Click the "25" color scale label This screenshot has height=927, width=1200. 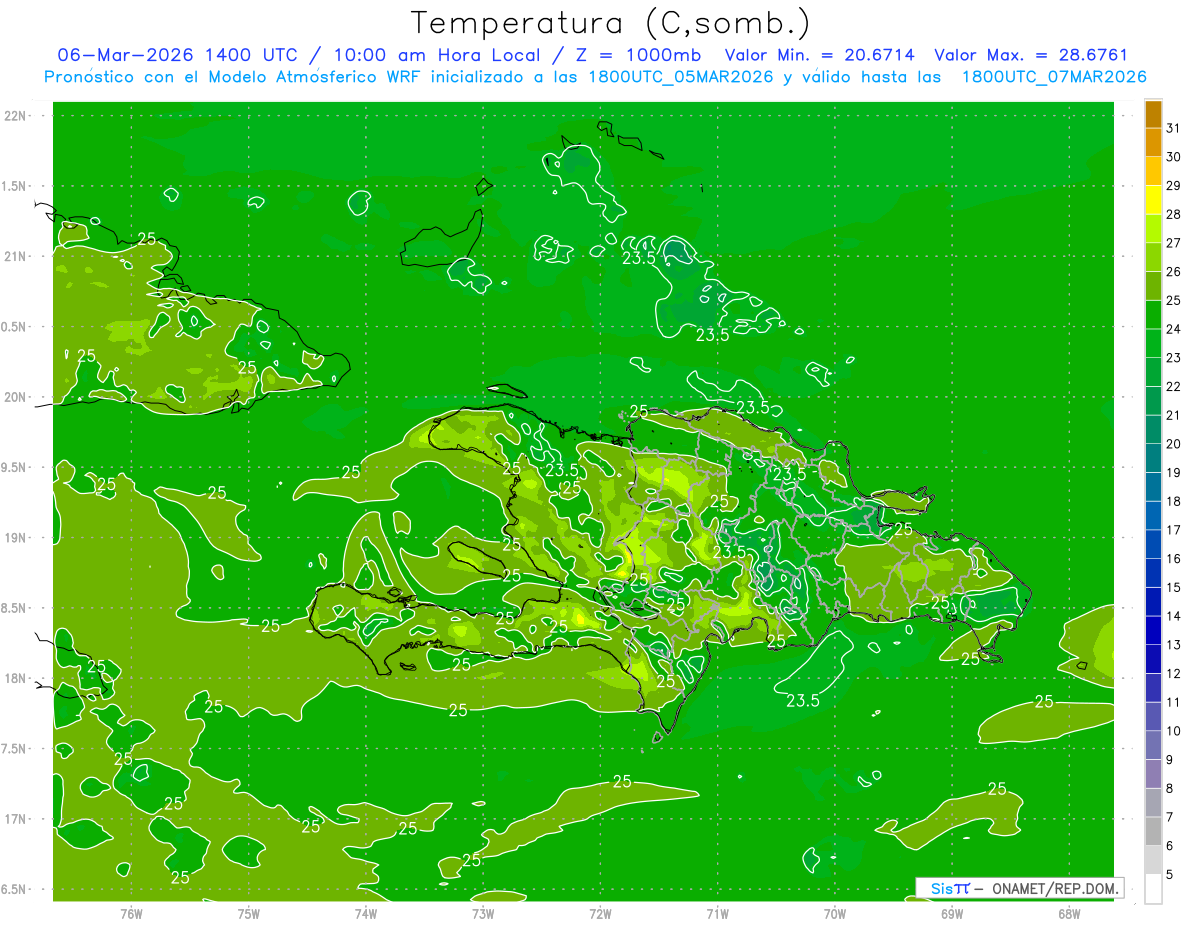(x=1173, y=301)
